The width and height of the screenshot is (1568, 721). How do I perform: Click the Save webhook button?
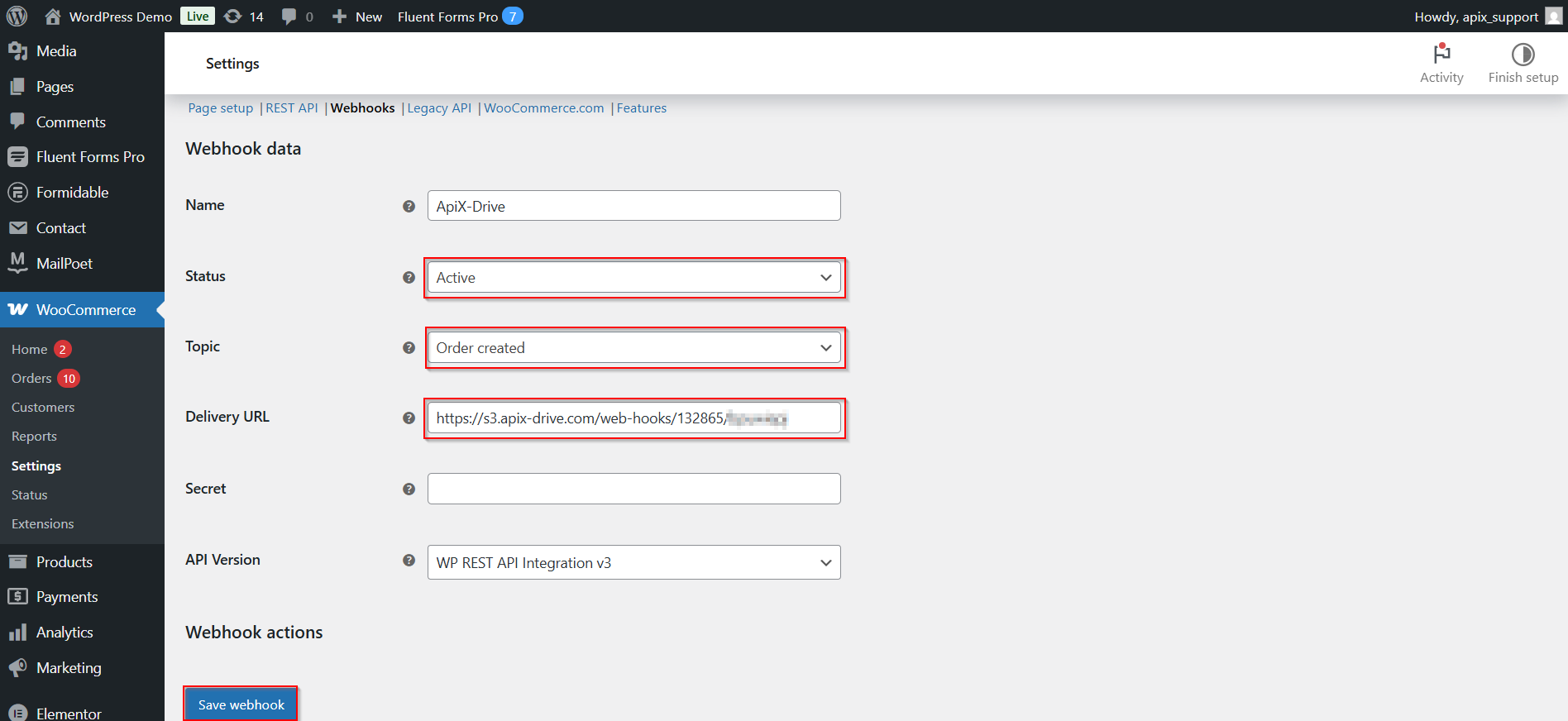click(x=241, y=704)
